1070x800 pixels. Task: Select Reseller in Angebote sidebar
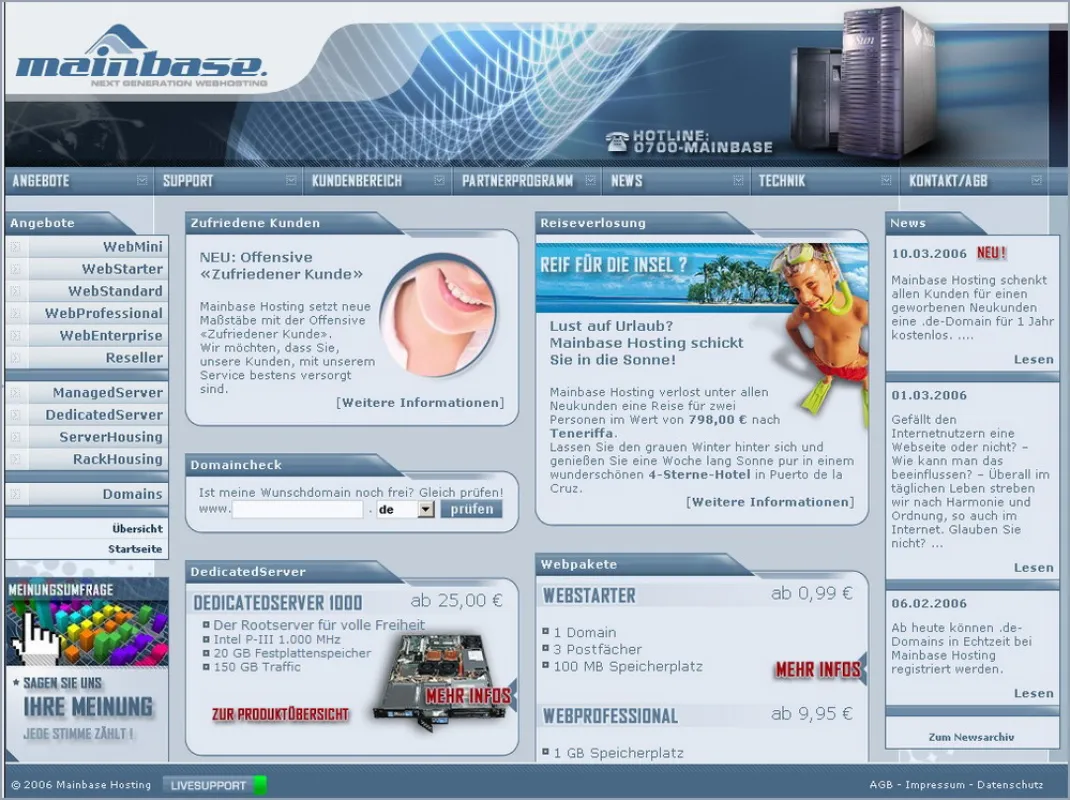click(x=87, y=358)
